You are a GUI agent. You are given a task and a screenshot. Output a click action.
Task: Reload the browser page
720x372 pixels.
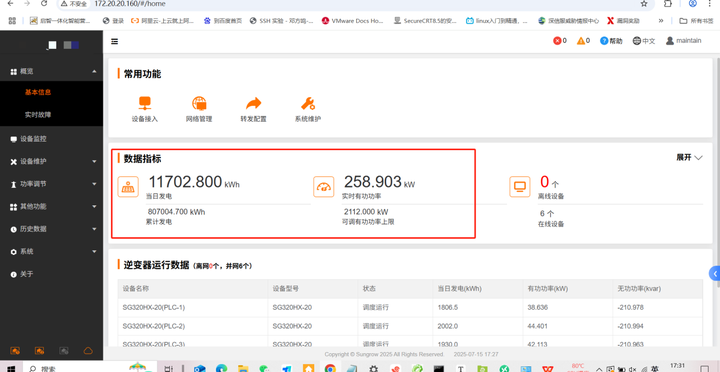(44, 4)
